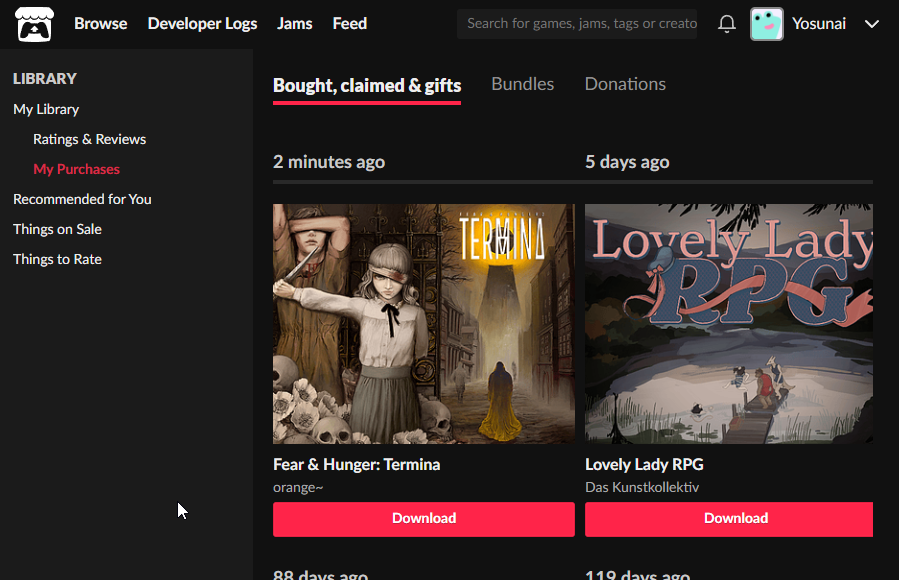Switch to Bought, claimed & gifts tab
The height and width of the screenshot is (580, 899).
367,86
